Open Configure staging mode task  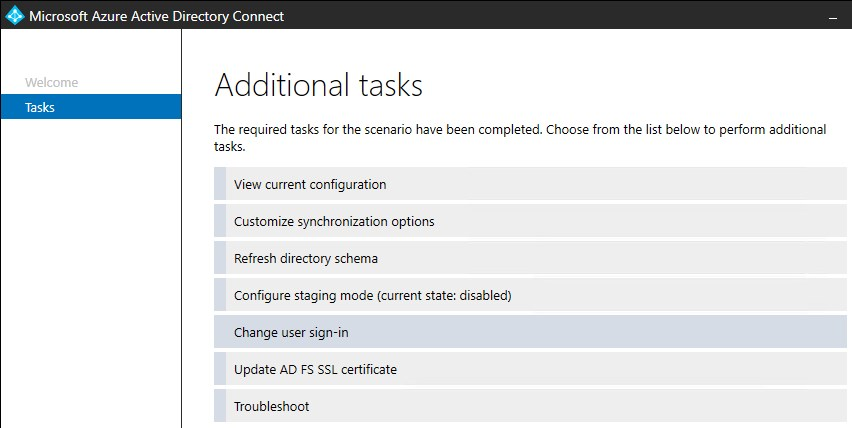[372, 295]
